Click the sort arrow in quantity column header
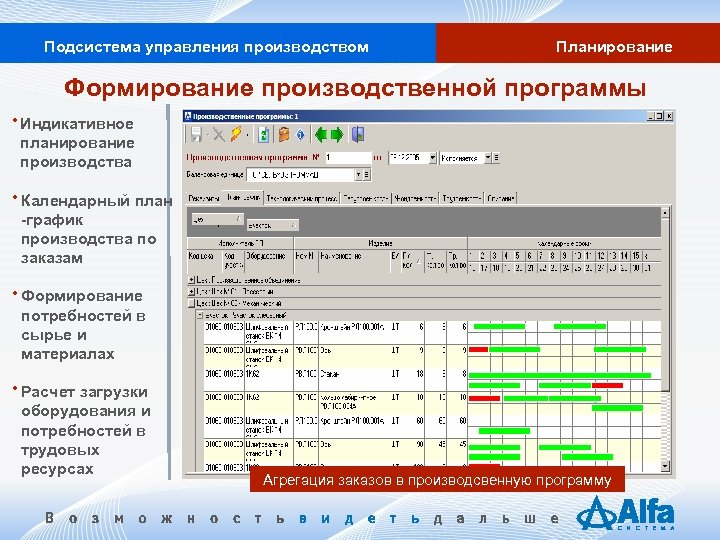 (x=418, y=262)
